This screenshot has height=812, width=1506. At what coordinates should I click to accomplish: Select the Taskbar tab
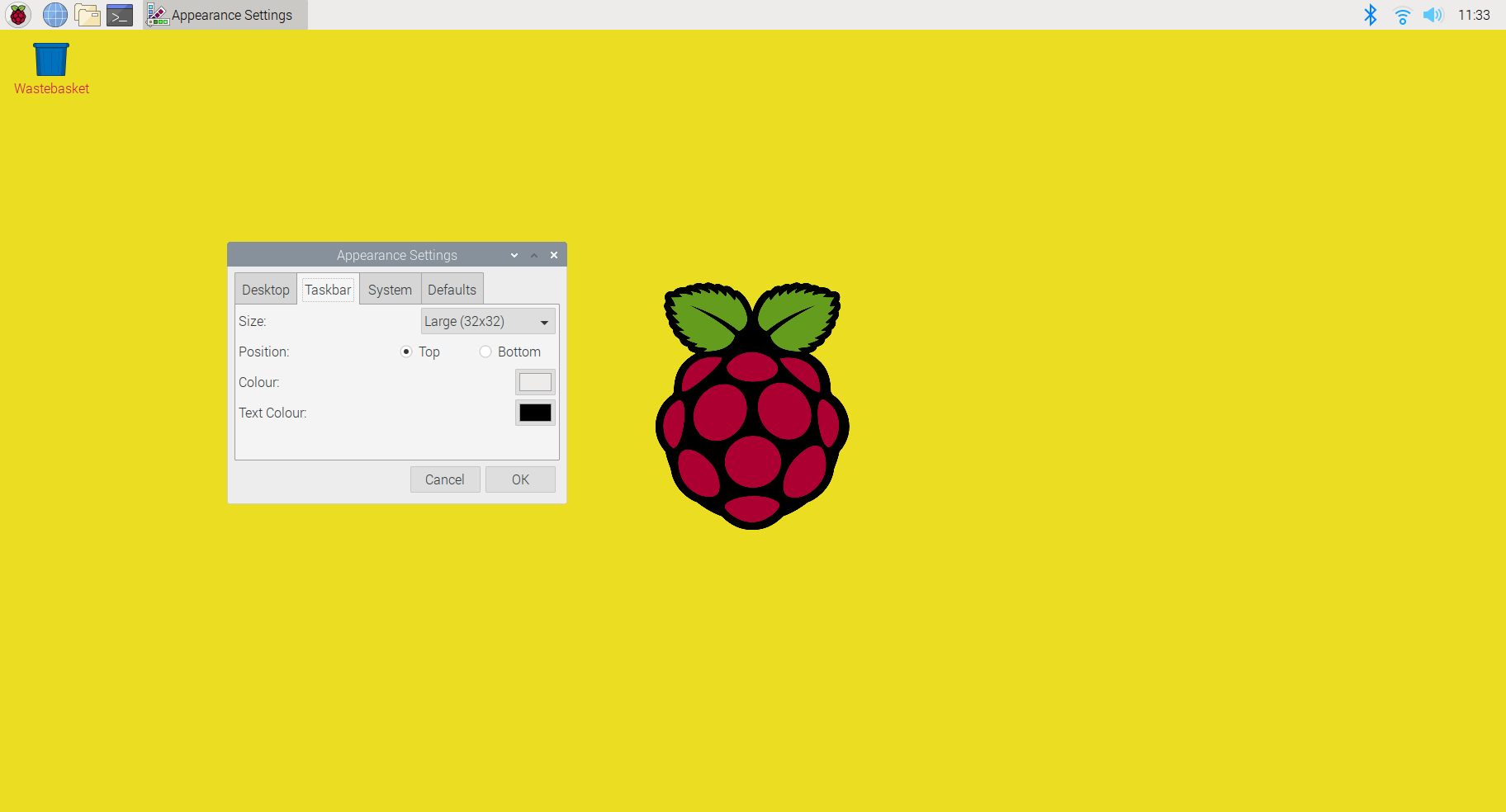328,290
